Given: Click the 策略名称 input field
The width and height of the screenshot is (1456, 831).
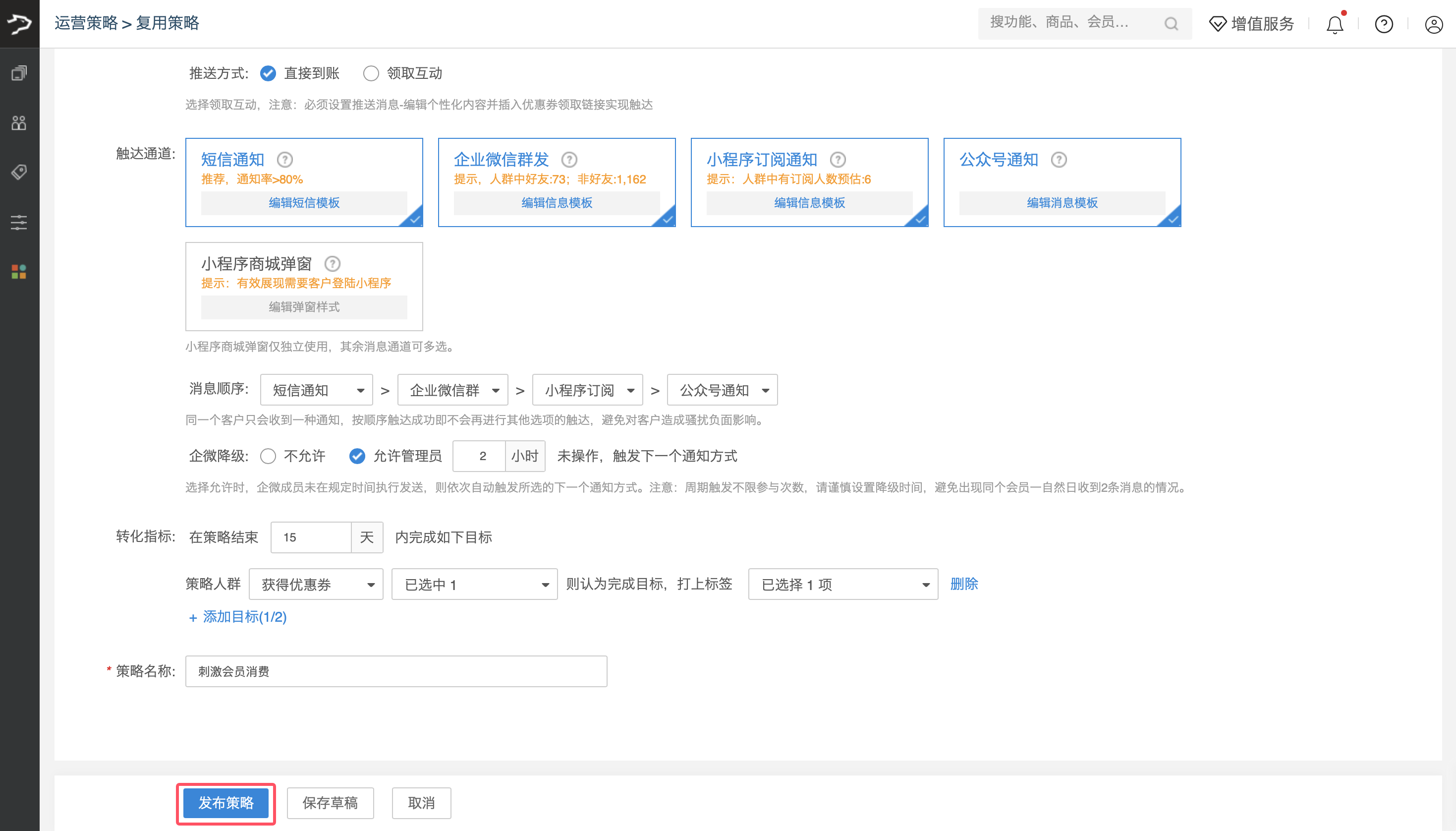Looking at the screenshot, I should (396, 671).
